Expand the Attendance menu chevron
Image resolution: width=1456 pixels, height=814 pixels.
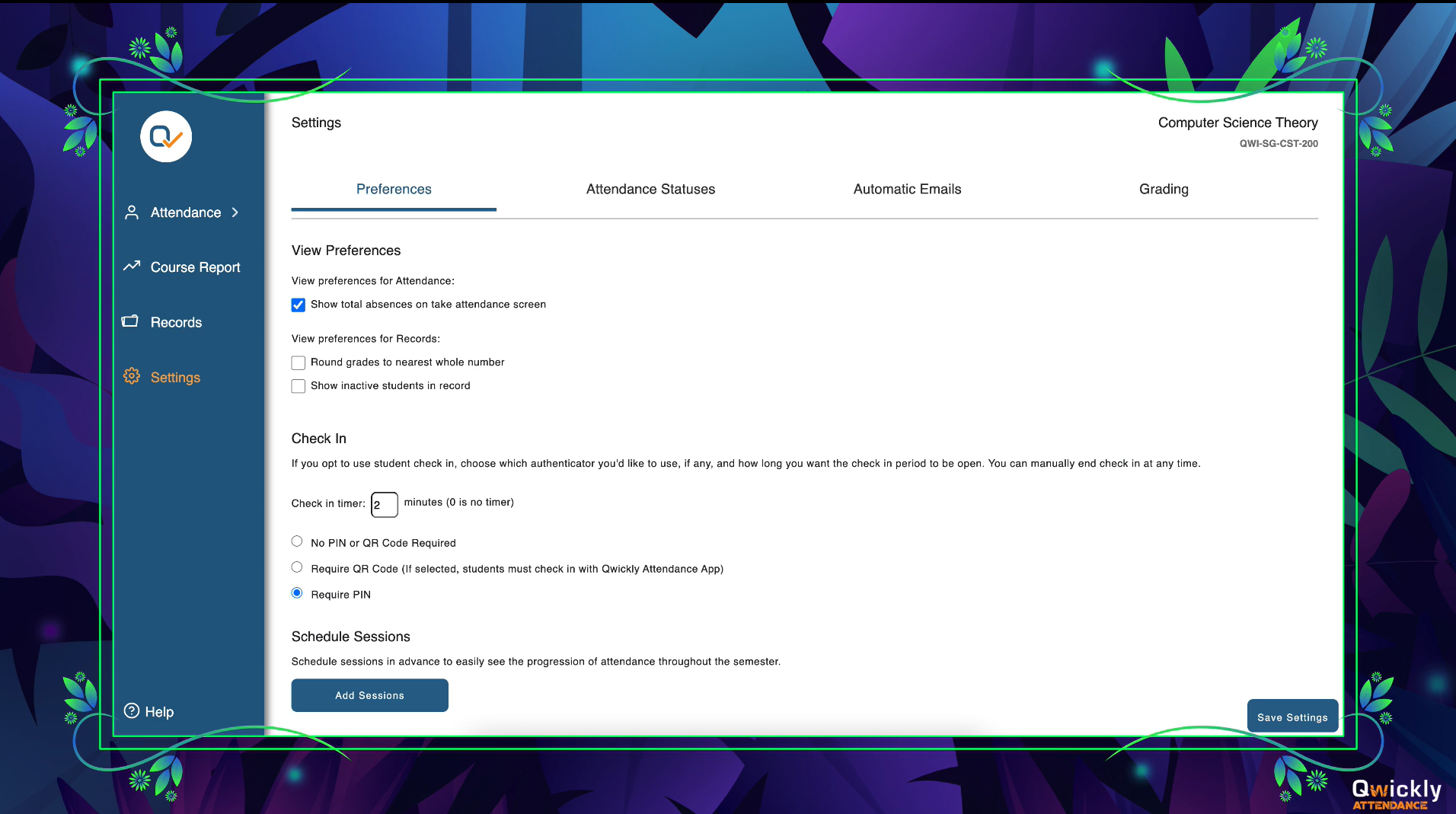[235, 212]
